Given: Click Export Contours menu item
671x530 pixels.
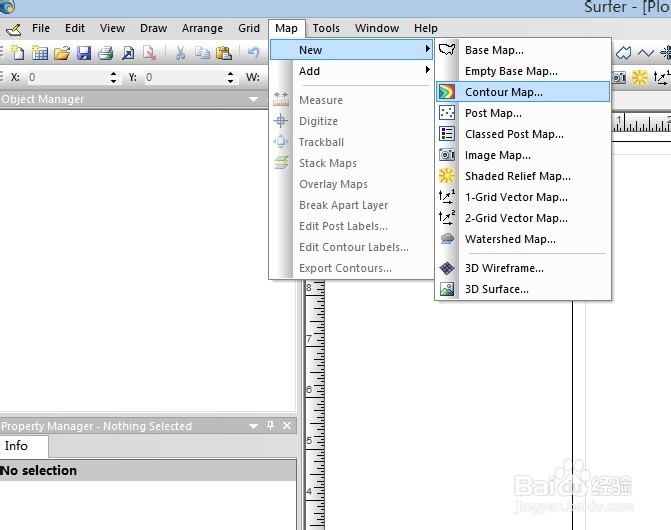Looking at the screenshot, I should (351, 268).
